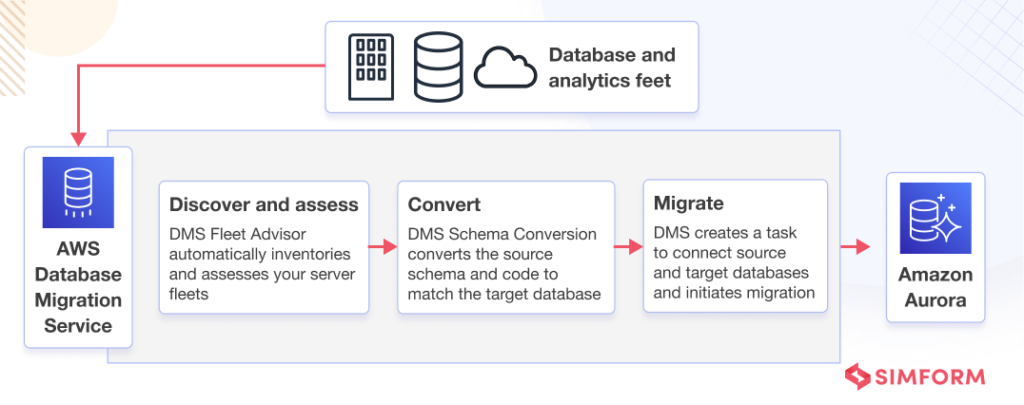Viewport: 1024px width, 405px height.
Task: Select the database cylinder icon in top box
Action: pyautogui.click(x=438, y=67)
